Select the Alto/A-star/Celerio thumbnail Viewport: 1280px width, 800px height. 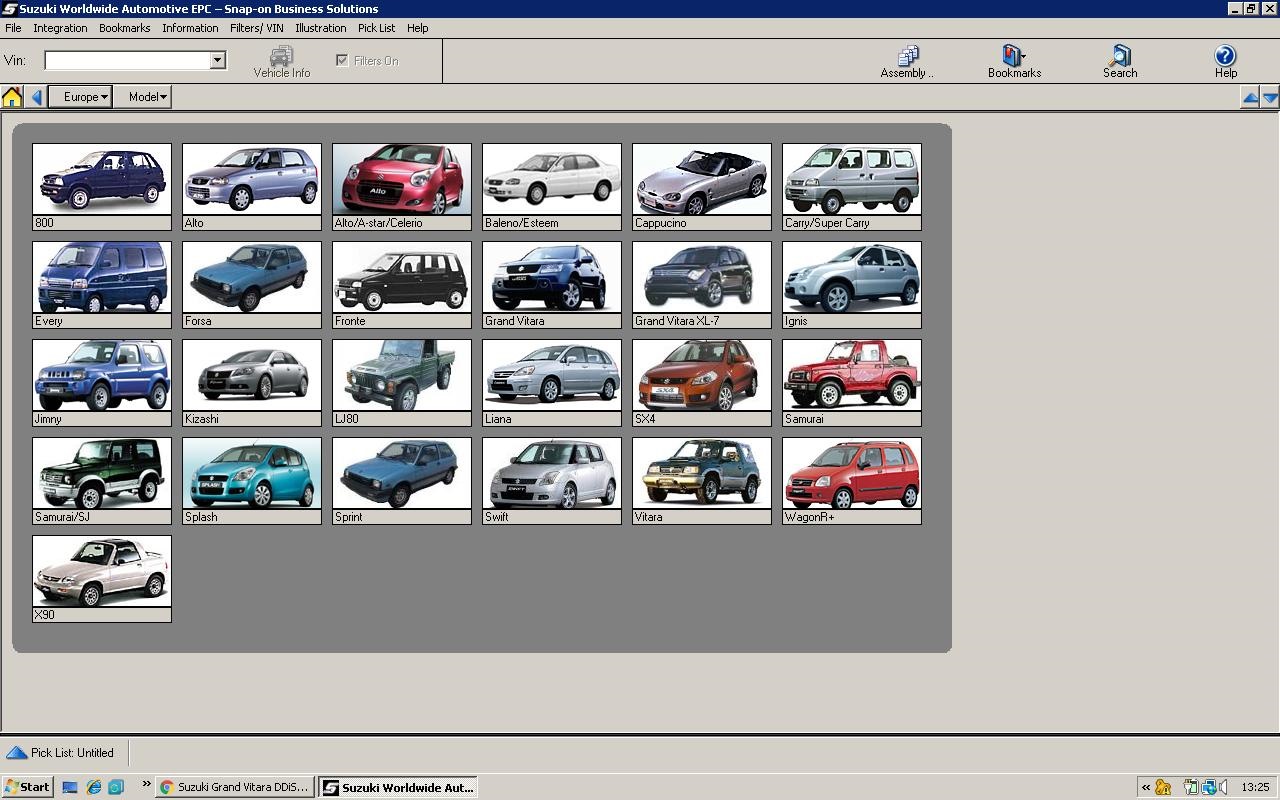coord(402,187)
